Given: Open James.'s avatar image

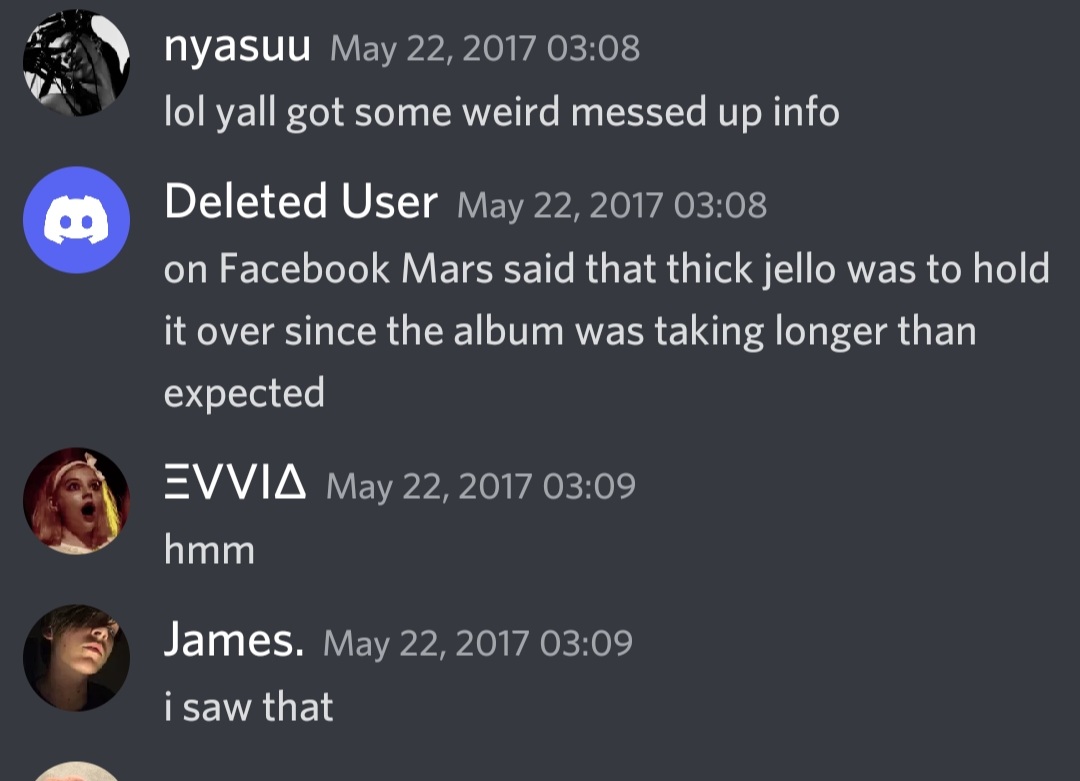Looking at the screenshot, I should coord(76,656).
